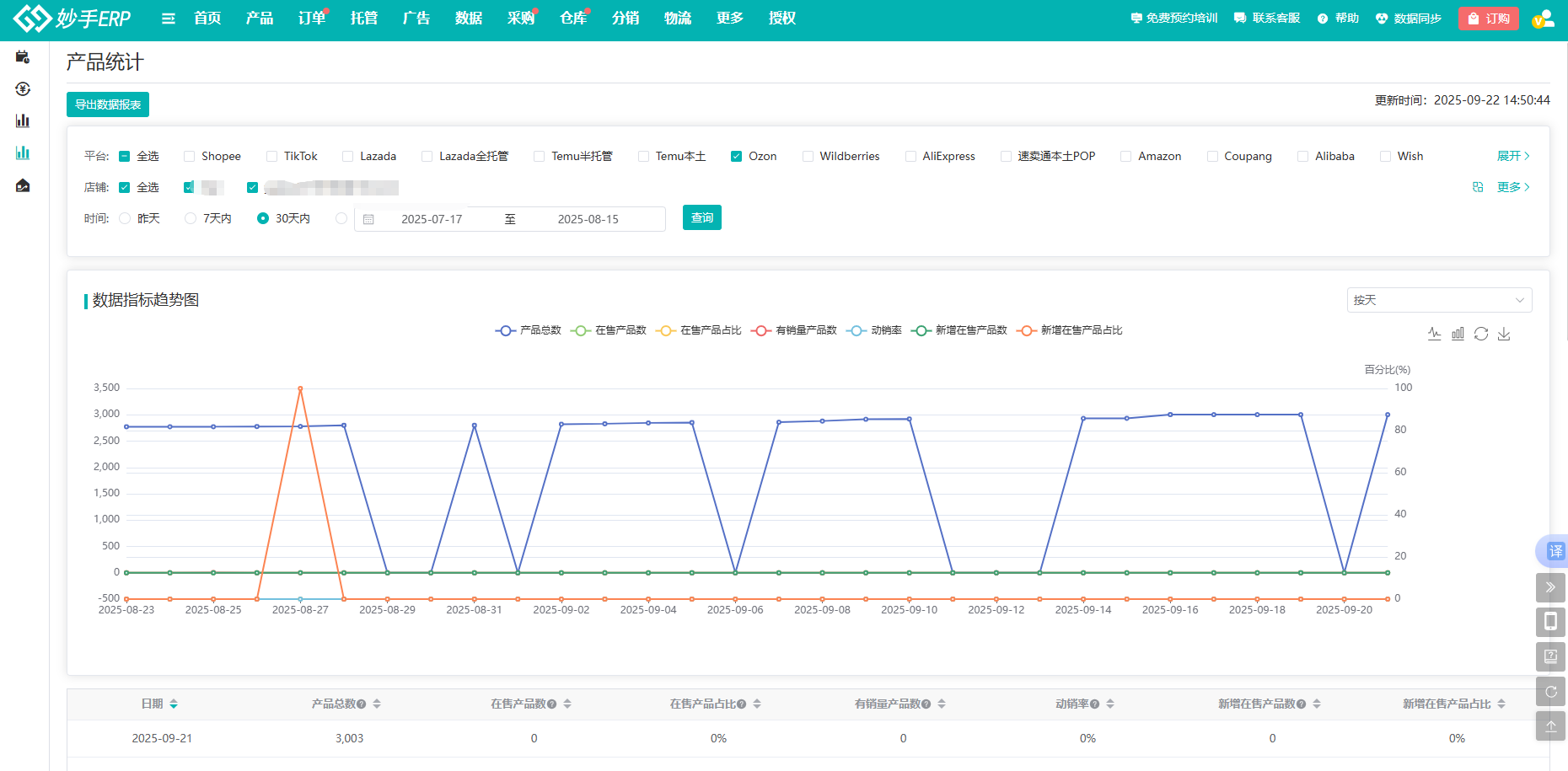Click the chart restore/refresh icon
This screenshot has height=771, width=1568.
pos(1481,334)
